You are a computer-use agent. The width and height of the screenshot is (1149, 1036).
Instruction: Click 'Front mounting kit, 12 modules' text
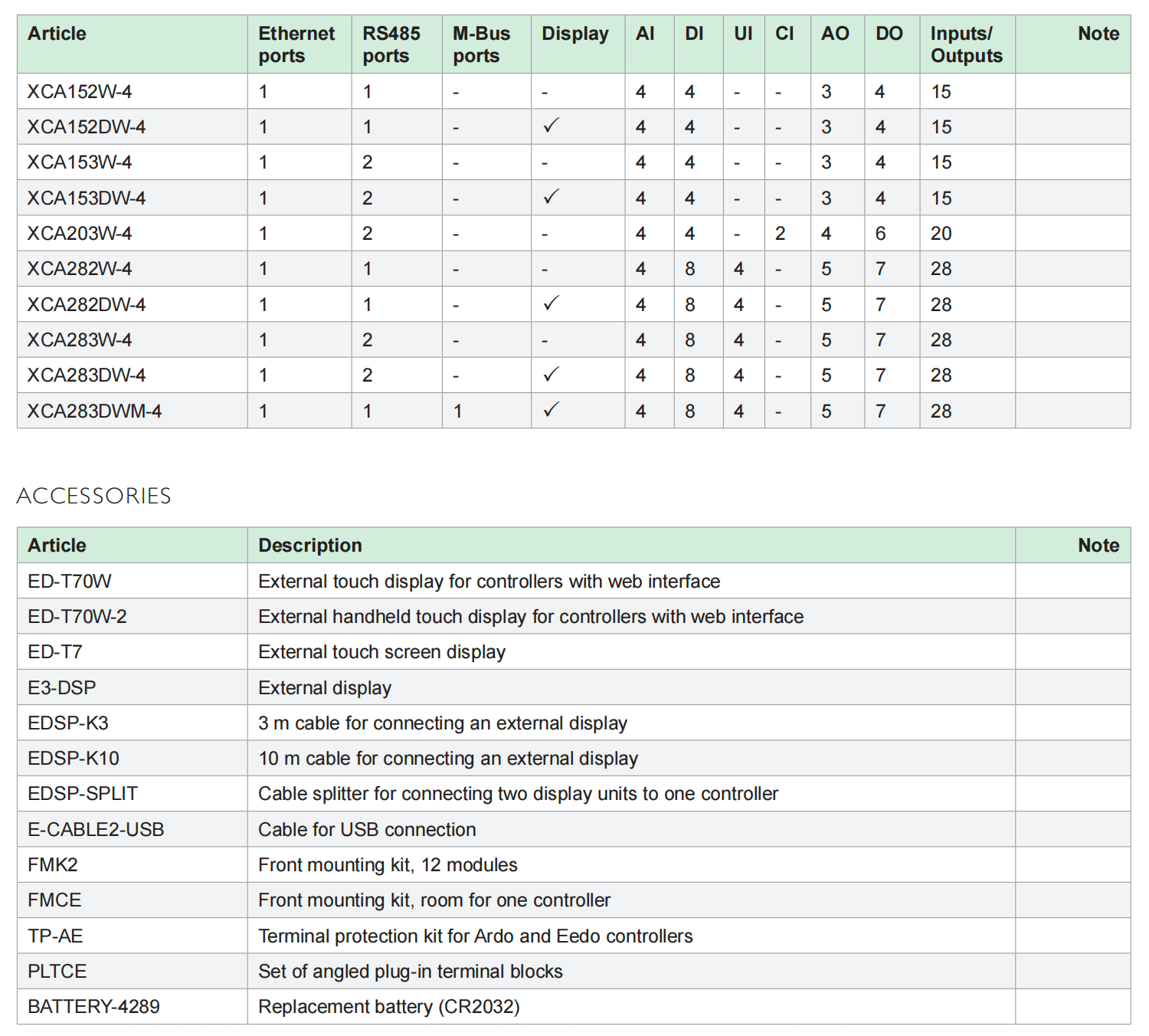(x=388, y=865)
